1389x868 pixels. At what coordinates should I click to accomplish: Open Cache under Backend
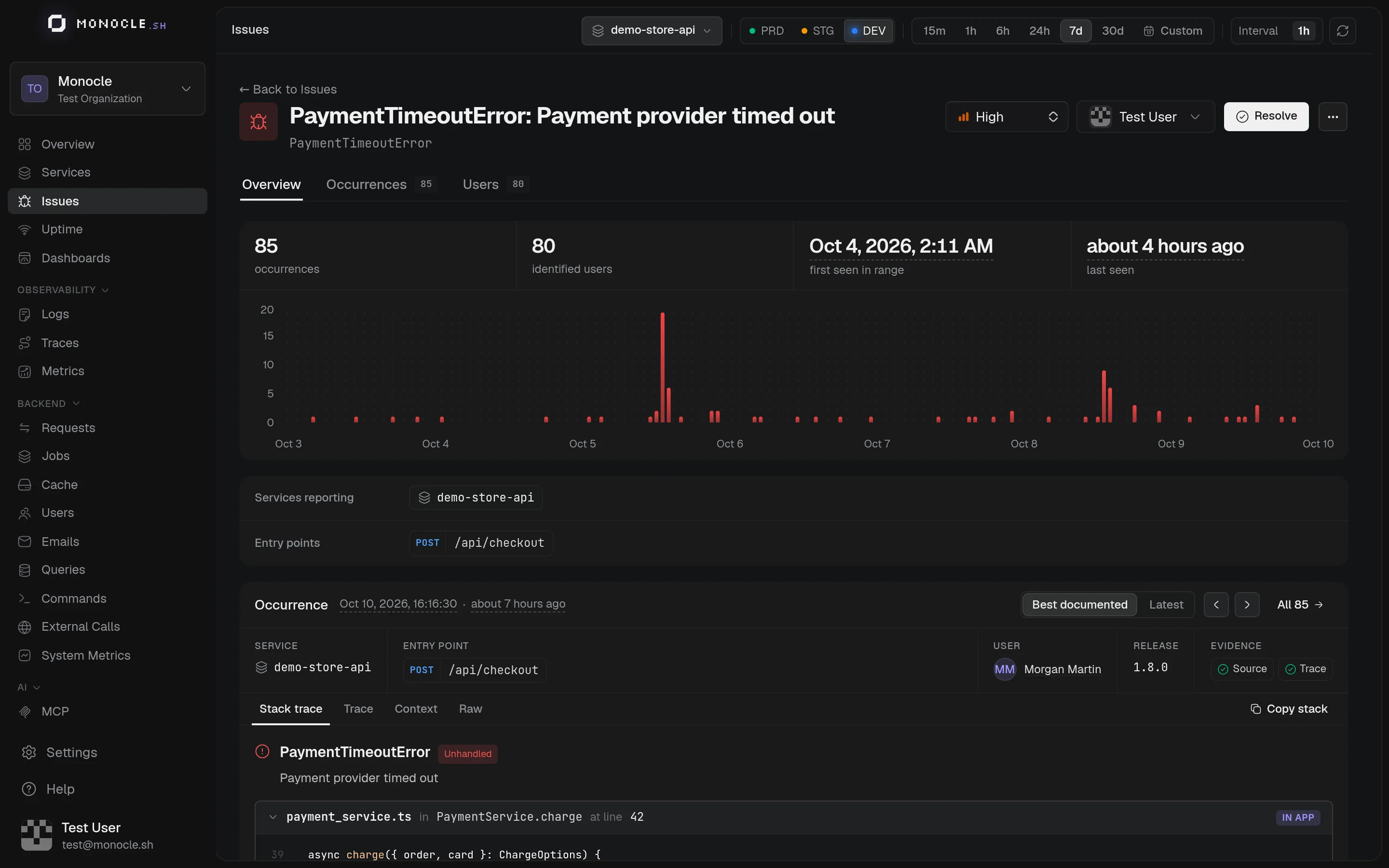pyautogui.click(x=108, y=485)
